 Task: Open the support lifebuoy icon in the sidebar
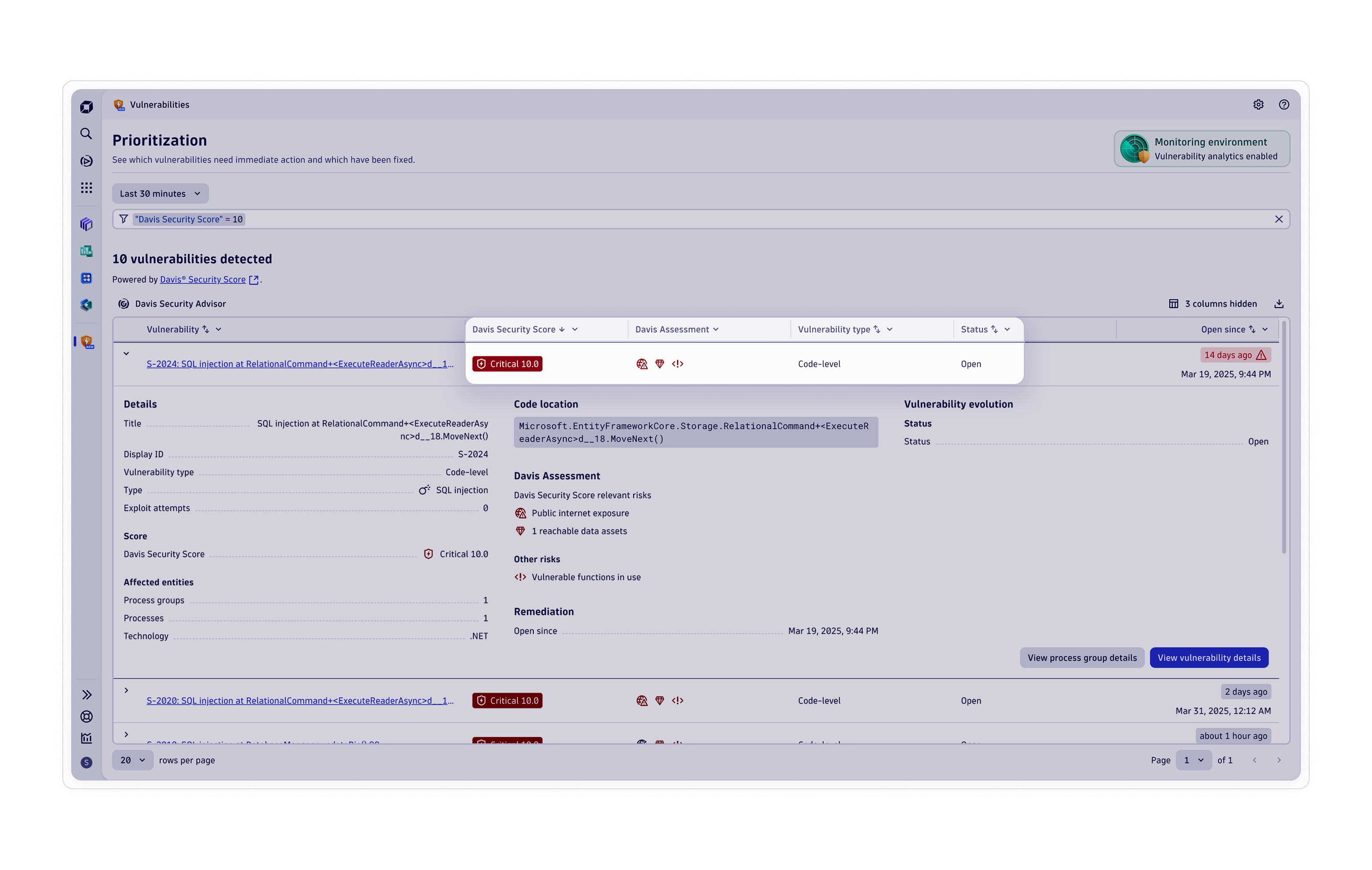(x=87, y=716)
